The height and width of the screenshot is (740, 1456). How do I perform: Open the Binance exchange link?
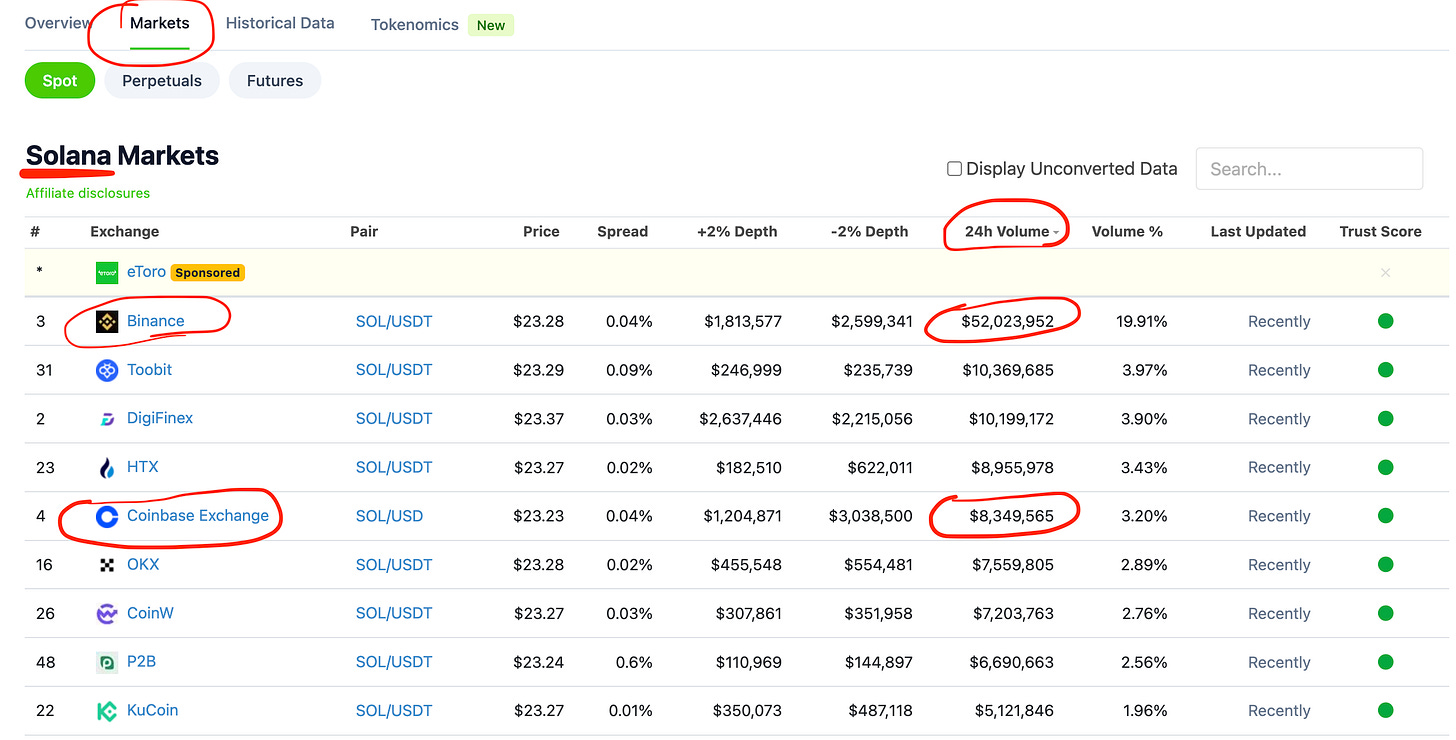pyautogui.click(x=156, y=321)
